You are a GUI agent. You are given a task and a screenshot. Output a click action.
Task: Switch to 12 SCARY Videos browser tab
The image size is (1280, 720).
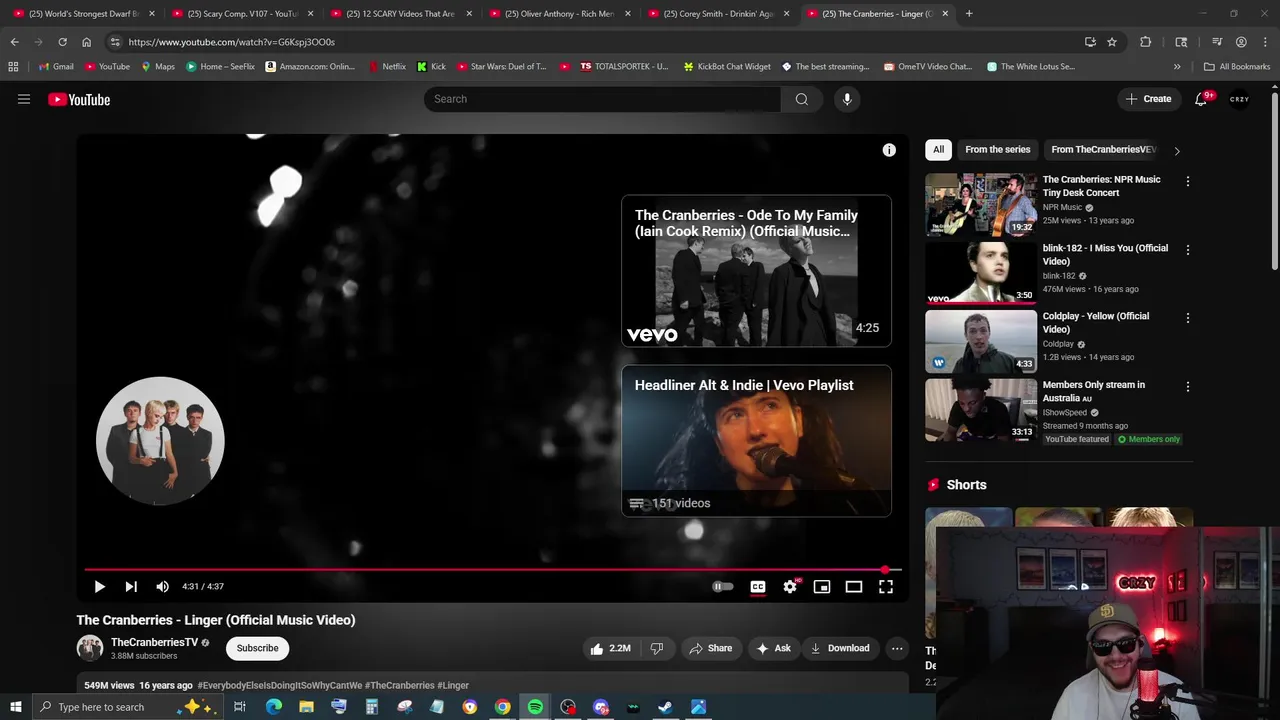coord(400,14)
